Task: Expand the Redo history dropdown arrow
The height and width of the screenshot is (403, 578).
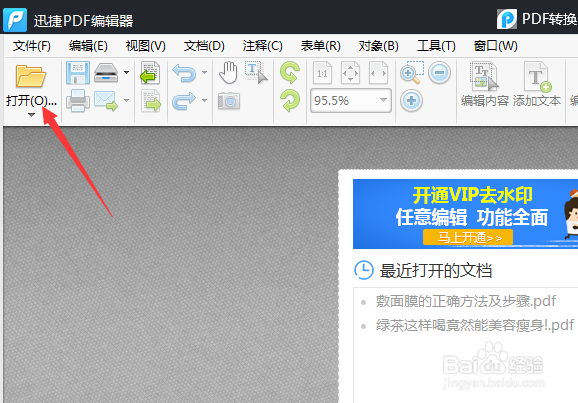Action: pyautogui.click(x=204, y=100)
